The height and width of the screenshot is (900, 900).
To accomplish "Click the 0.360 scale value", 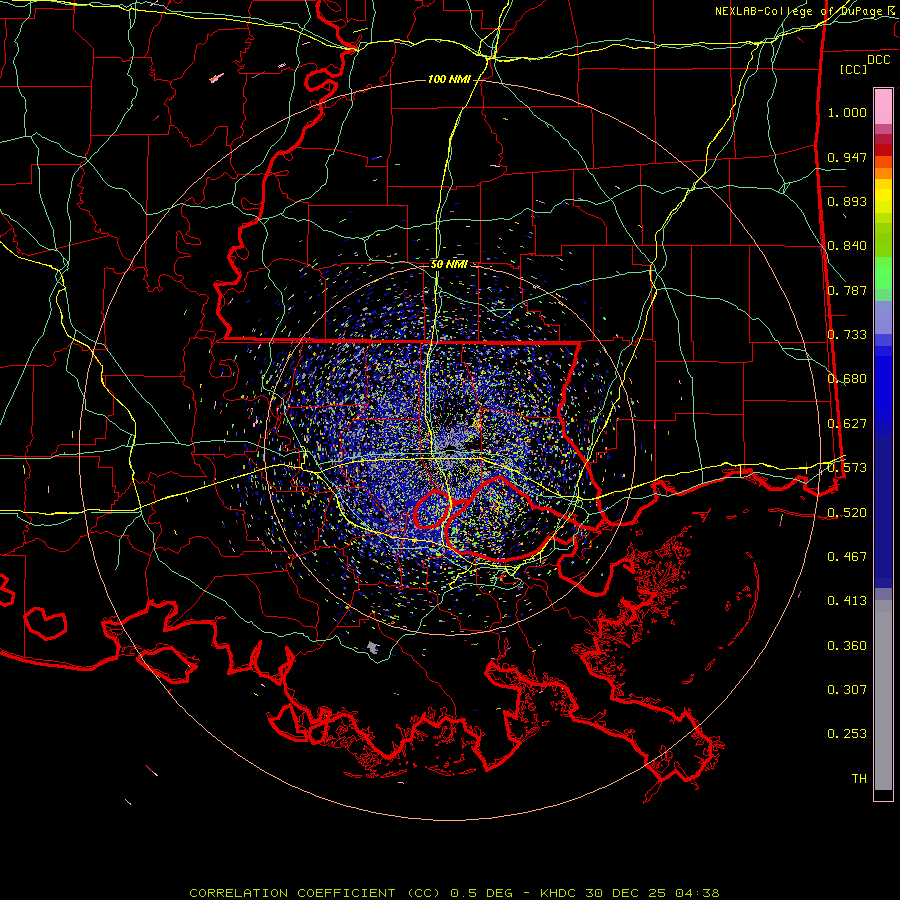I will point(847,646).
